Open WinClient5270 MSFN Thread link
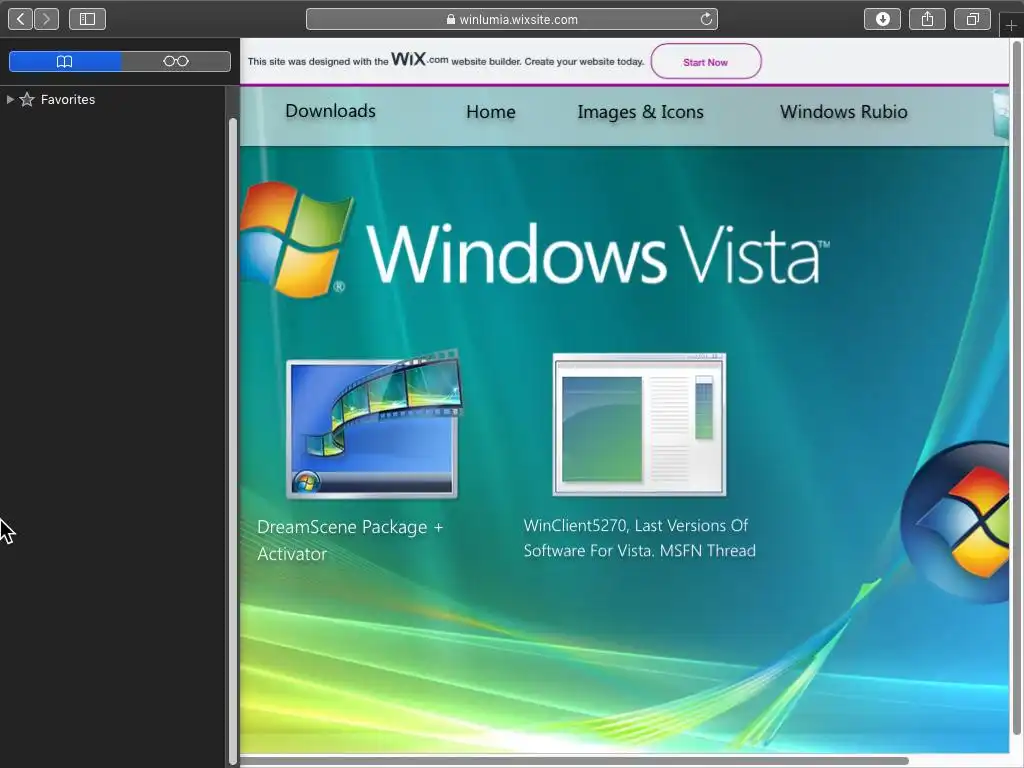 tap(639, 538)
